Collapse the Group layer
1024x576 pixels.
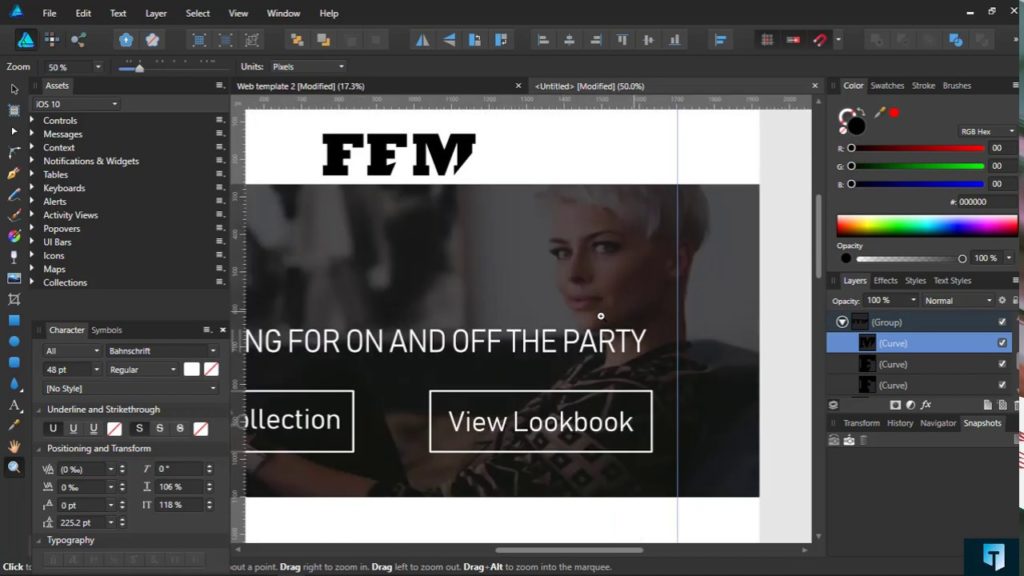pos(842,322)
